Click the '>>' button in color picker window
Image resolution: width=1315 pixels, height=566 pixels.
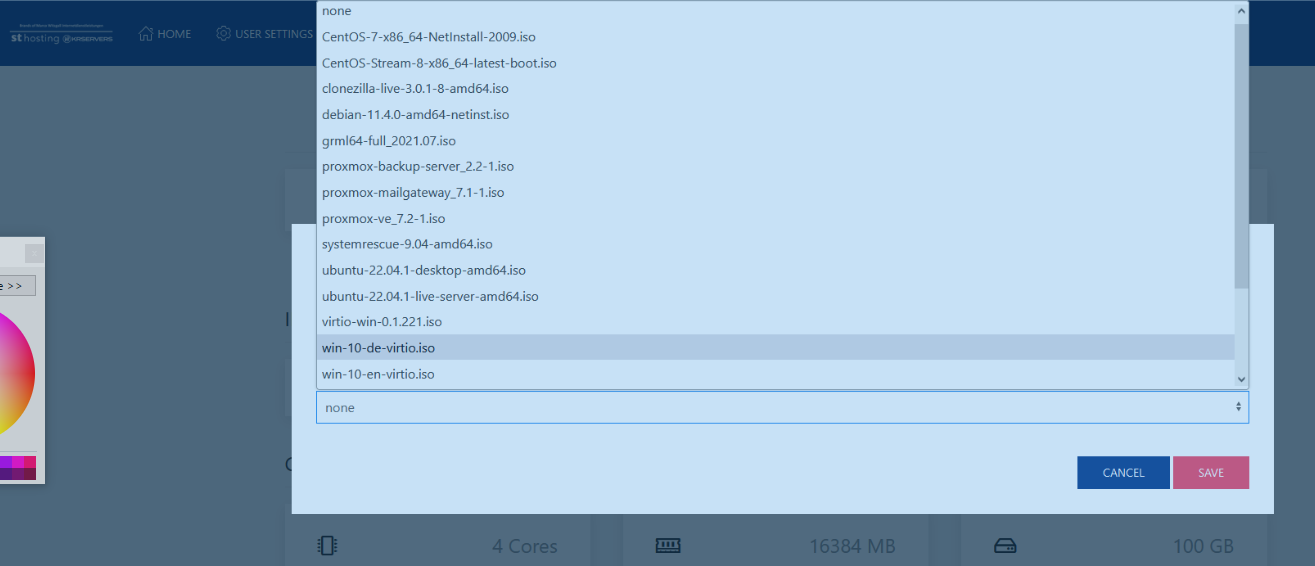point(16,286)
